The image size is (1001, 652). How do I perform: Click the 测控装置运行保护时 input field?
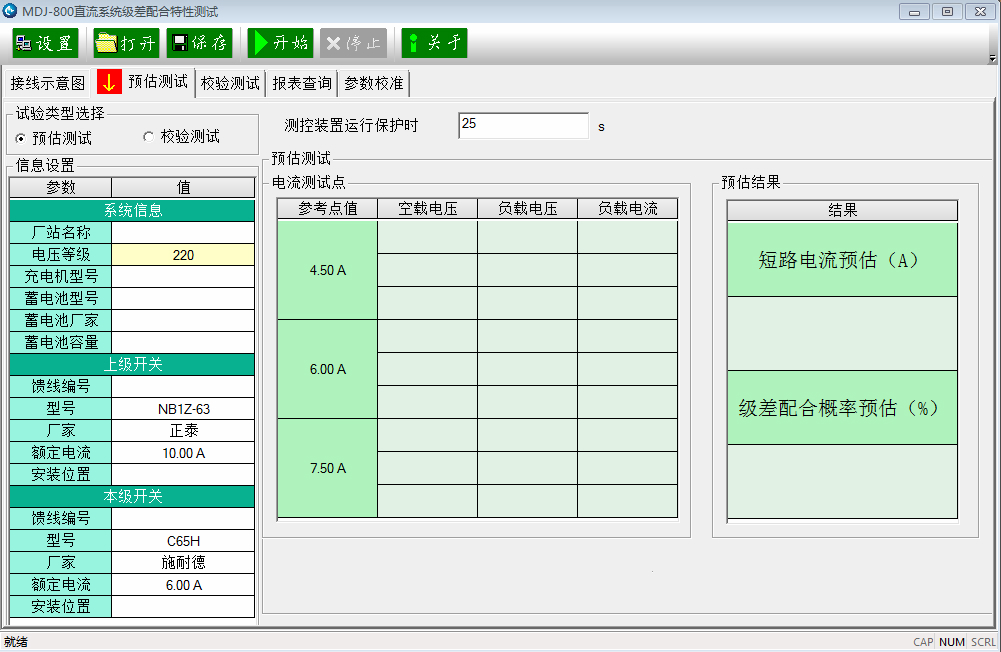(x=523, y=125)
